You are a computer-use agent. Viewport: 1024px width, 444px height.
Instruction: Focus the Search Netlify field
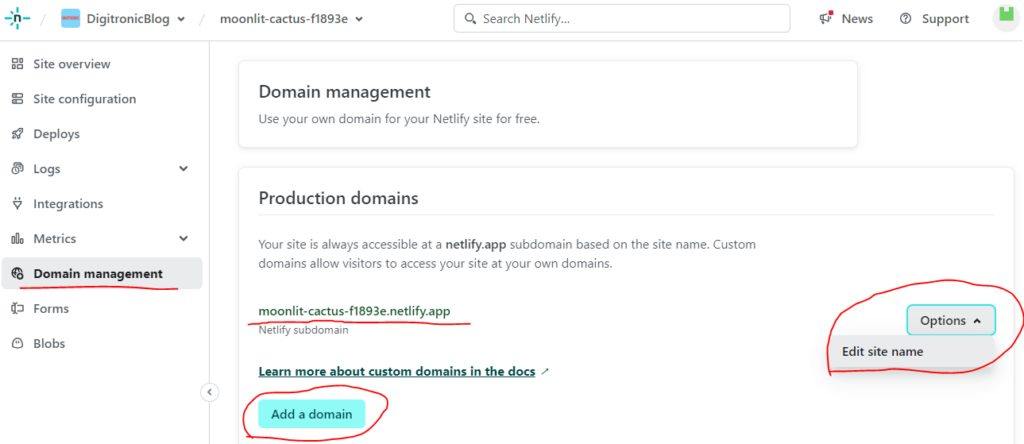(622, 18)
